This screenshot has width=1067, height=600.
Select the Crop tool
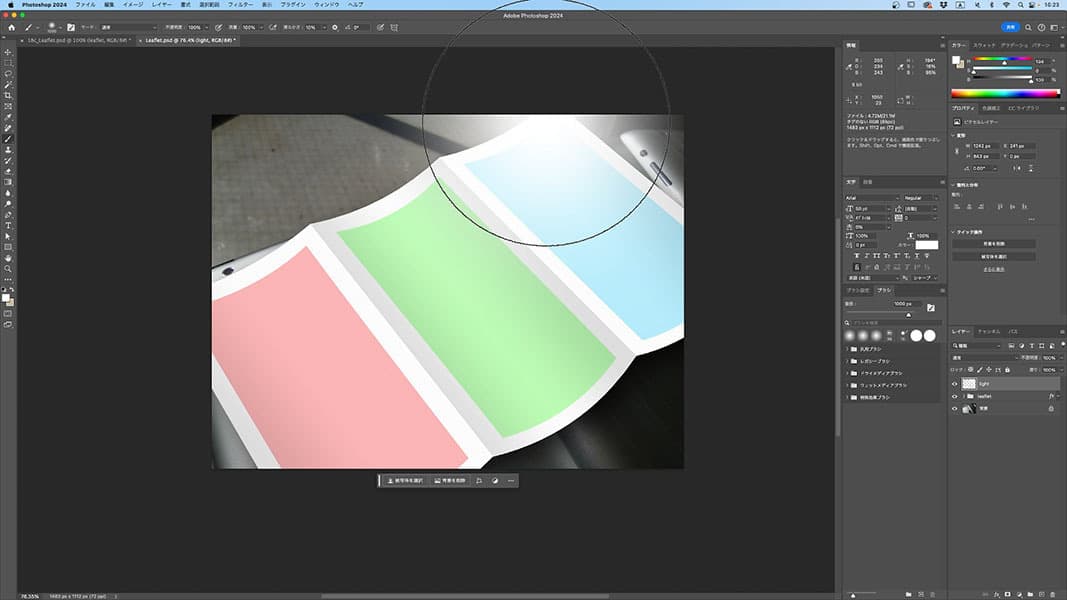point(9,95)
